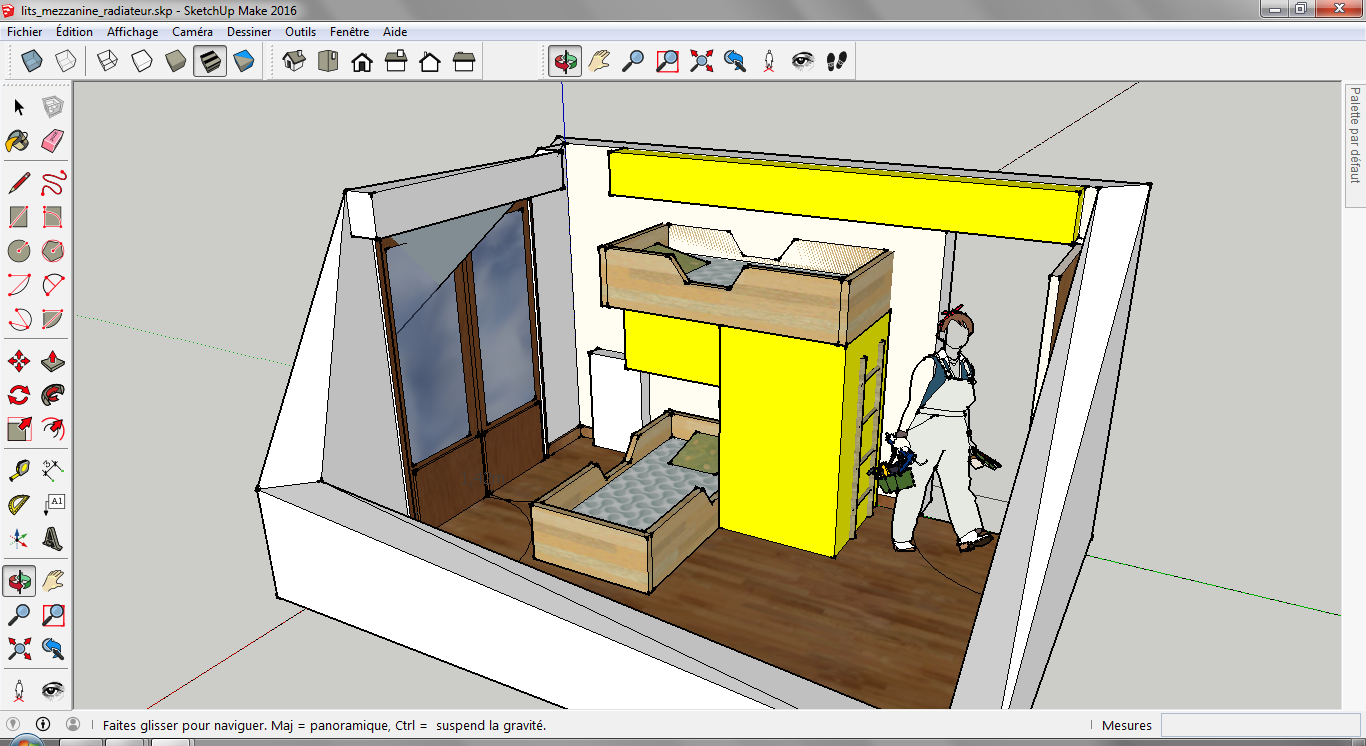1366x746 pixels.
Task: Click Previous view in left toolbar
Action: 53,649
